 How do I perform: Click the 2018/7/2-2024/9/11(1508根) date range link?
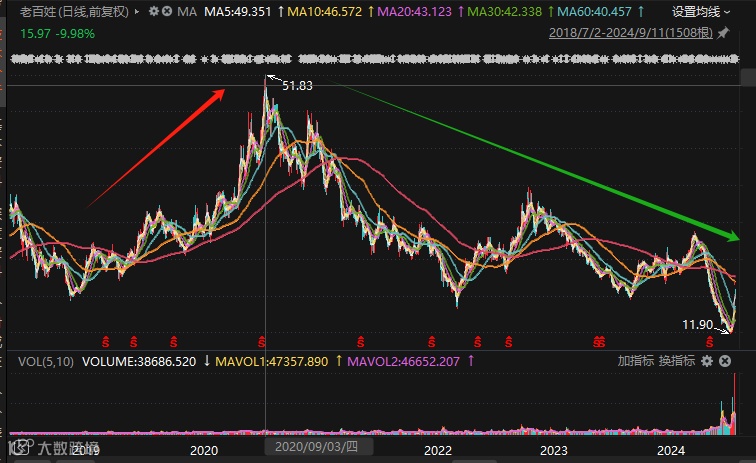(631, 33)
